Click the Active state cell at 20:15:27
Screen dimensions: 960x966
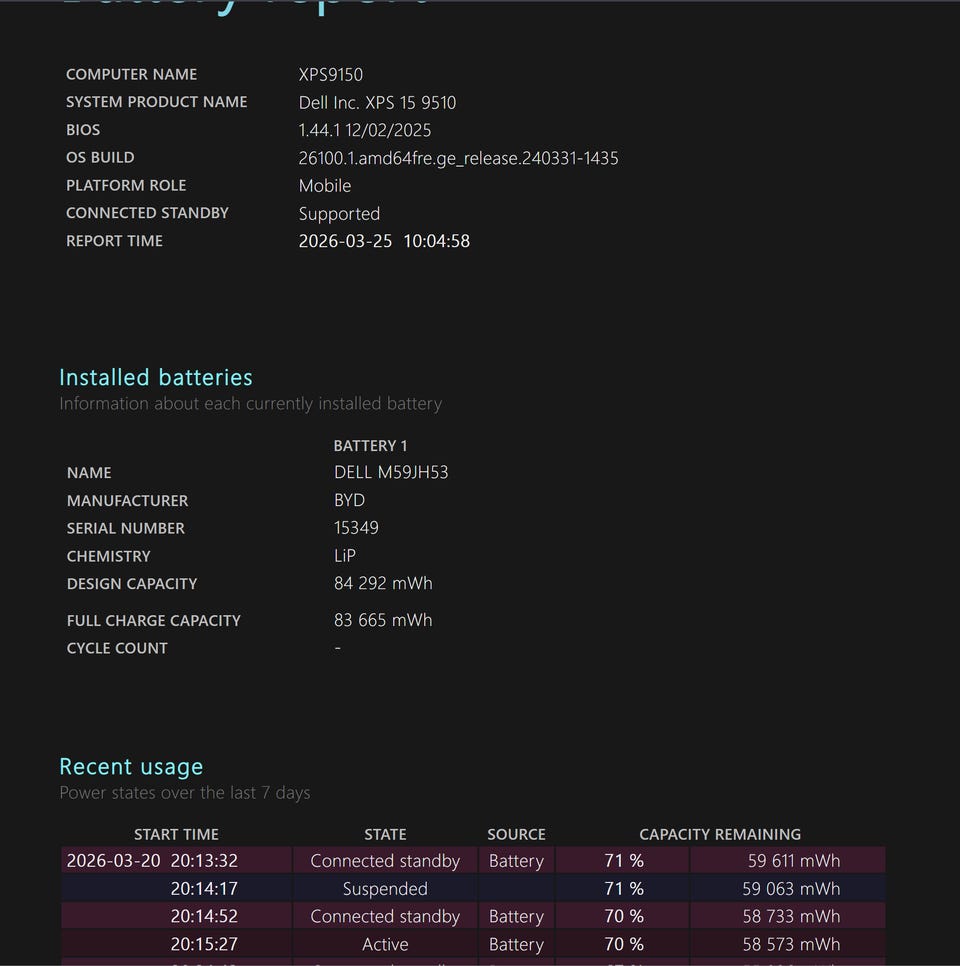[385, 944]
